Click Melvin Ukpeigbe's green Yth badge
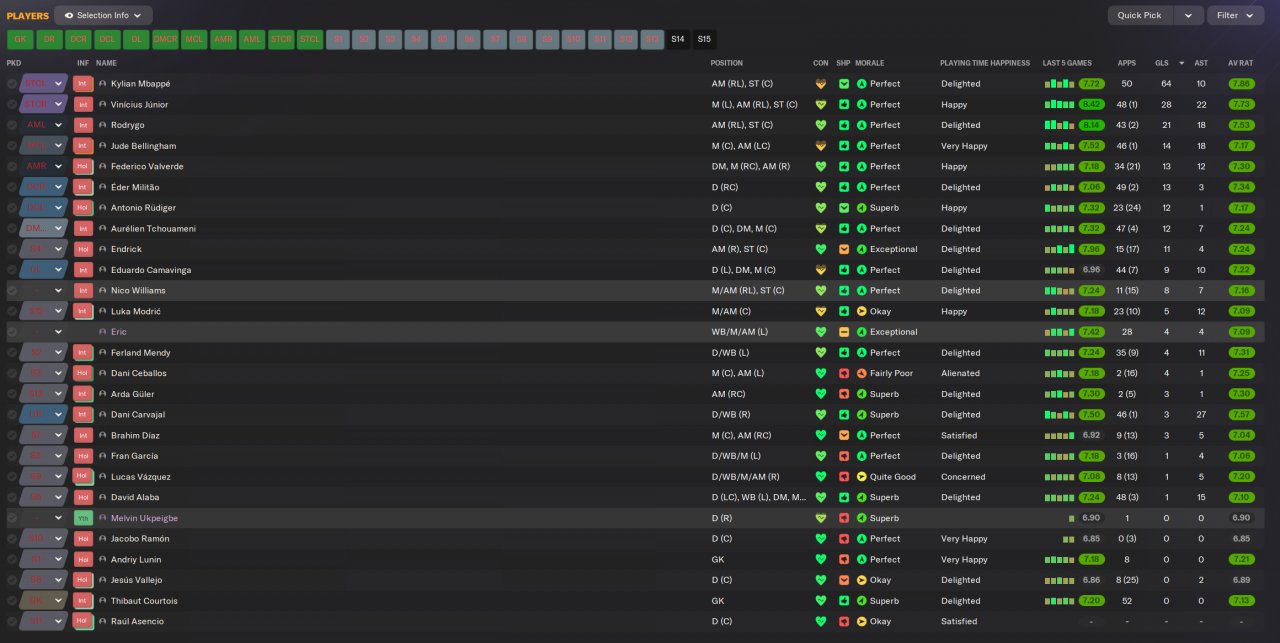 click(x=83, y=518)
